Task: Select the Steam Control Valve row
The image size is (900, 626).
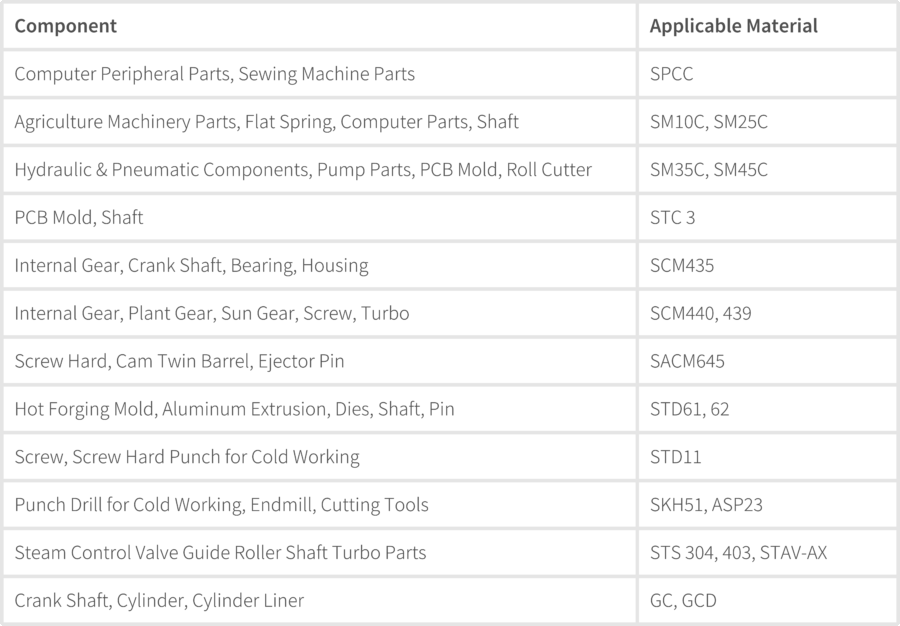Action: pos(450,553)
